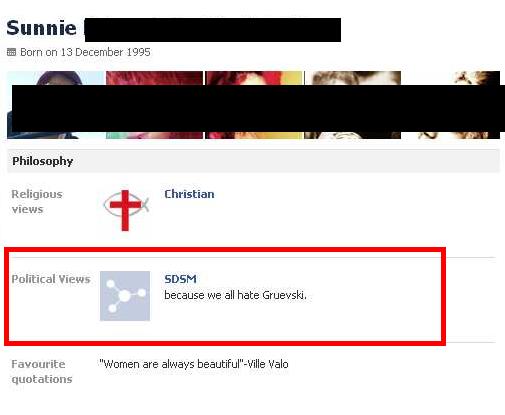Click the Sunnie profile name heading
This screenshot has height=415, width=505.
tap(41, 28)
